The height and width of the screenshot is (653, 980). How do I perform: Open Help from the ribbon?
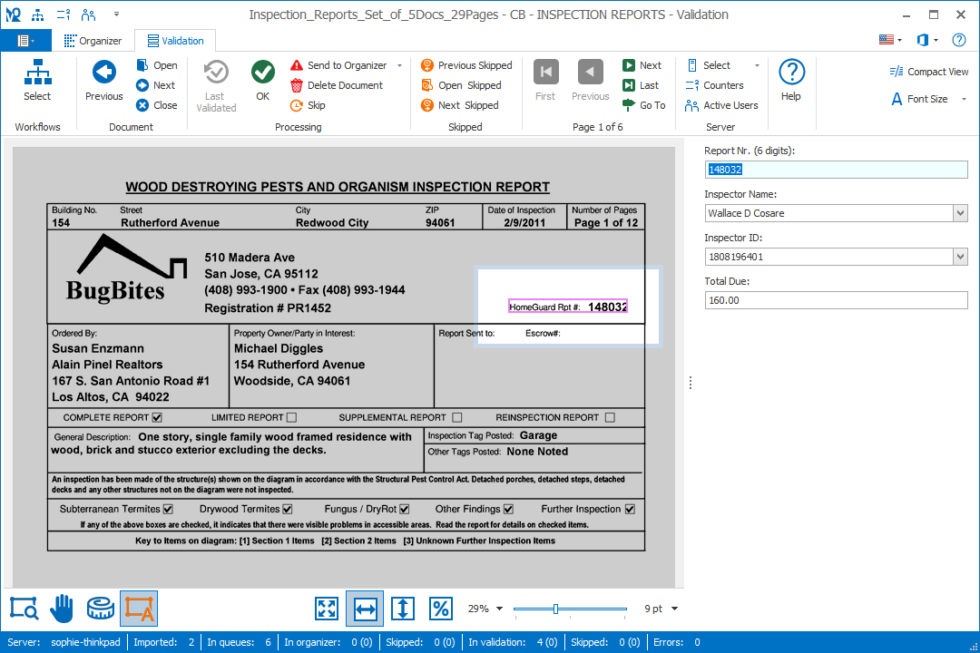[x=791, y=81]
